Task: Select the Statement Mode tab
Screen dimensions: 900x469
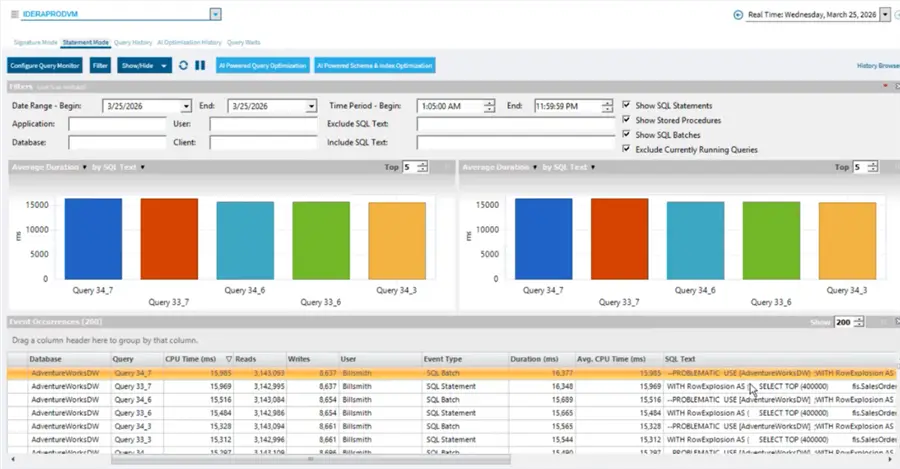Action: pyautogui.click(x=86, y=42)
